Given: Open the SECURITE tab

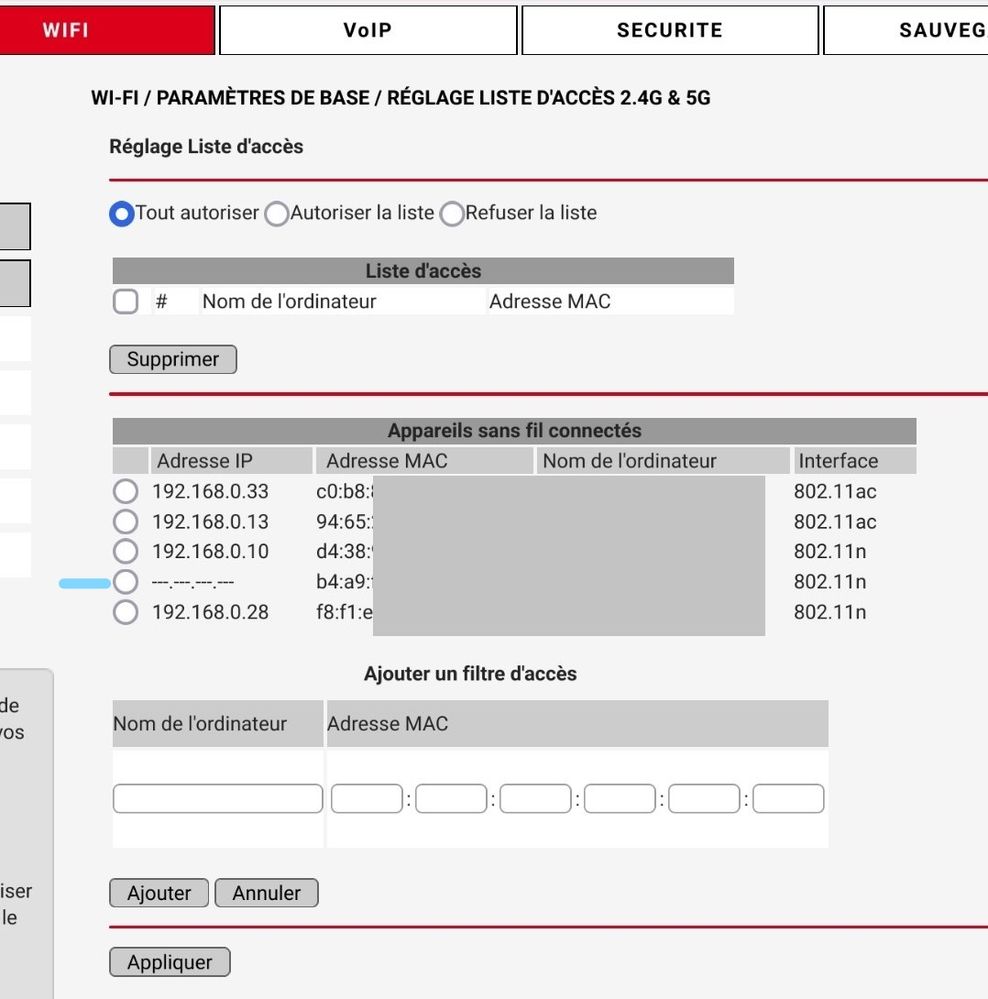Looking at the screenshot, I should pyautogui.click(x=669, y=30).
